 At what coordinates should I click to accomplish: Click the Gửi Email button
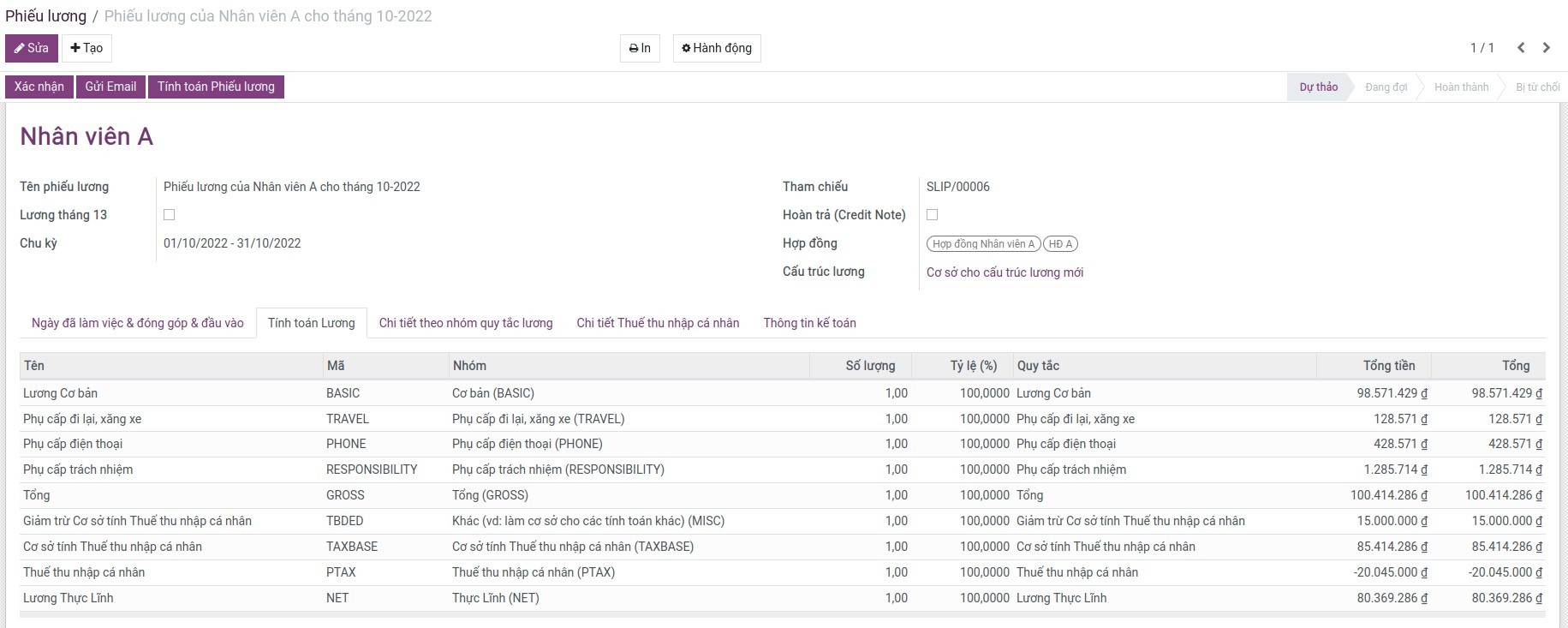point(110,87)
